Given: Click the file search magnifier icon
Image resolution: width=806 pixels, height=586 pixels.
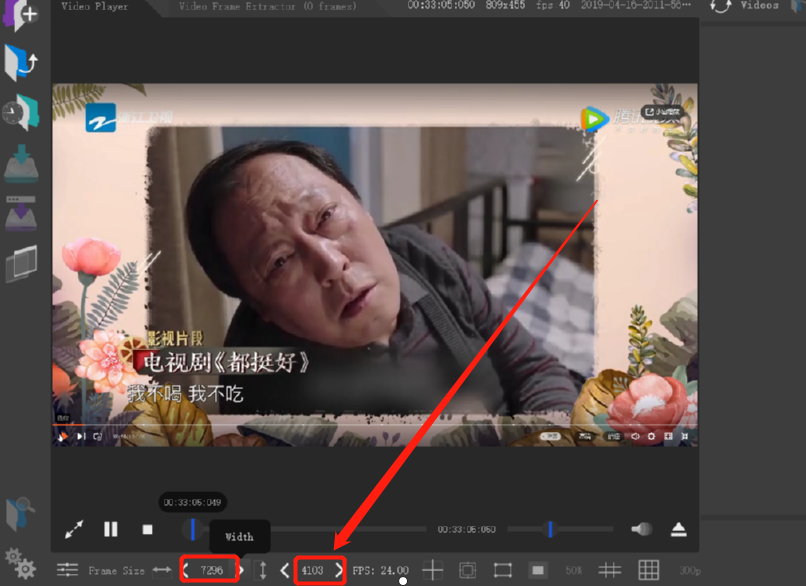Looking at the screenshot, I should (x=21, y=513).
